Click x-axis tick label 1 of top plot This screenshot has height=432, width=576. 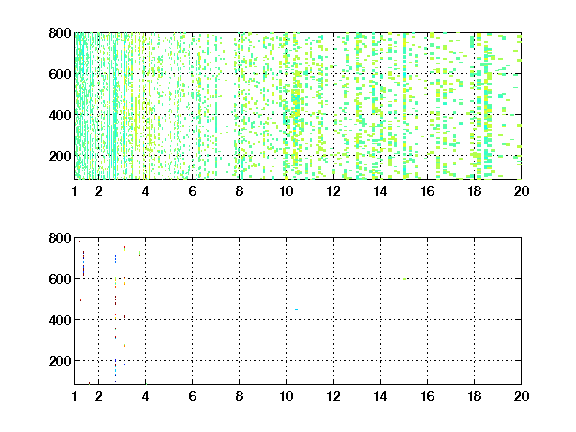75,191
